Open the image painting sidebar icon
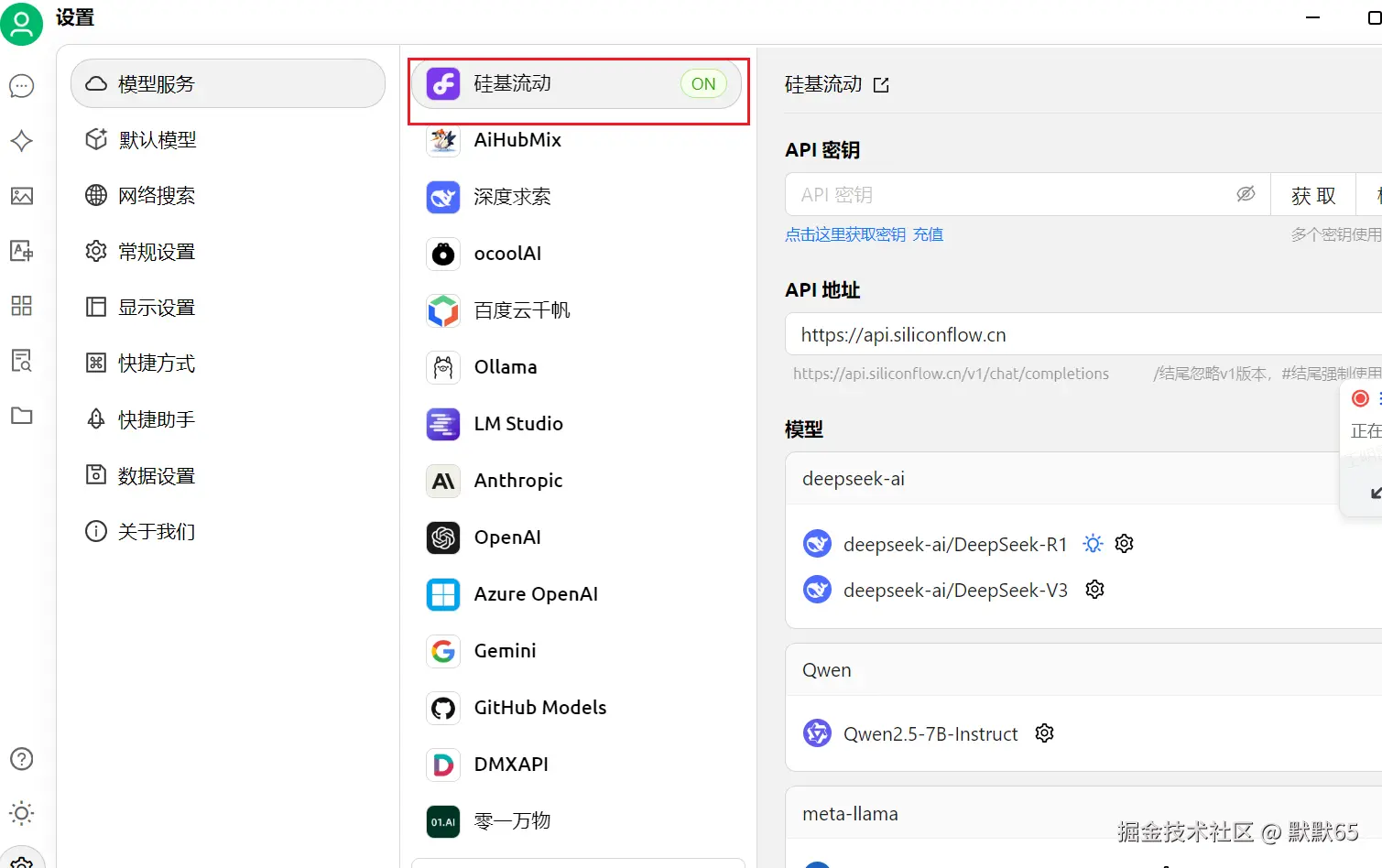The image size is (1382, 868). pyautogui.click(x=22, y=196)
